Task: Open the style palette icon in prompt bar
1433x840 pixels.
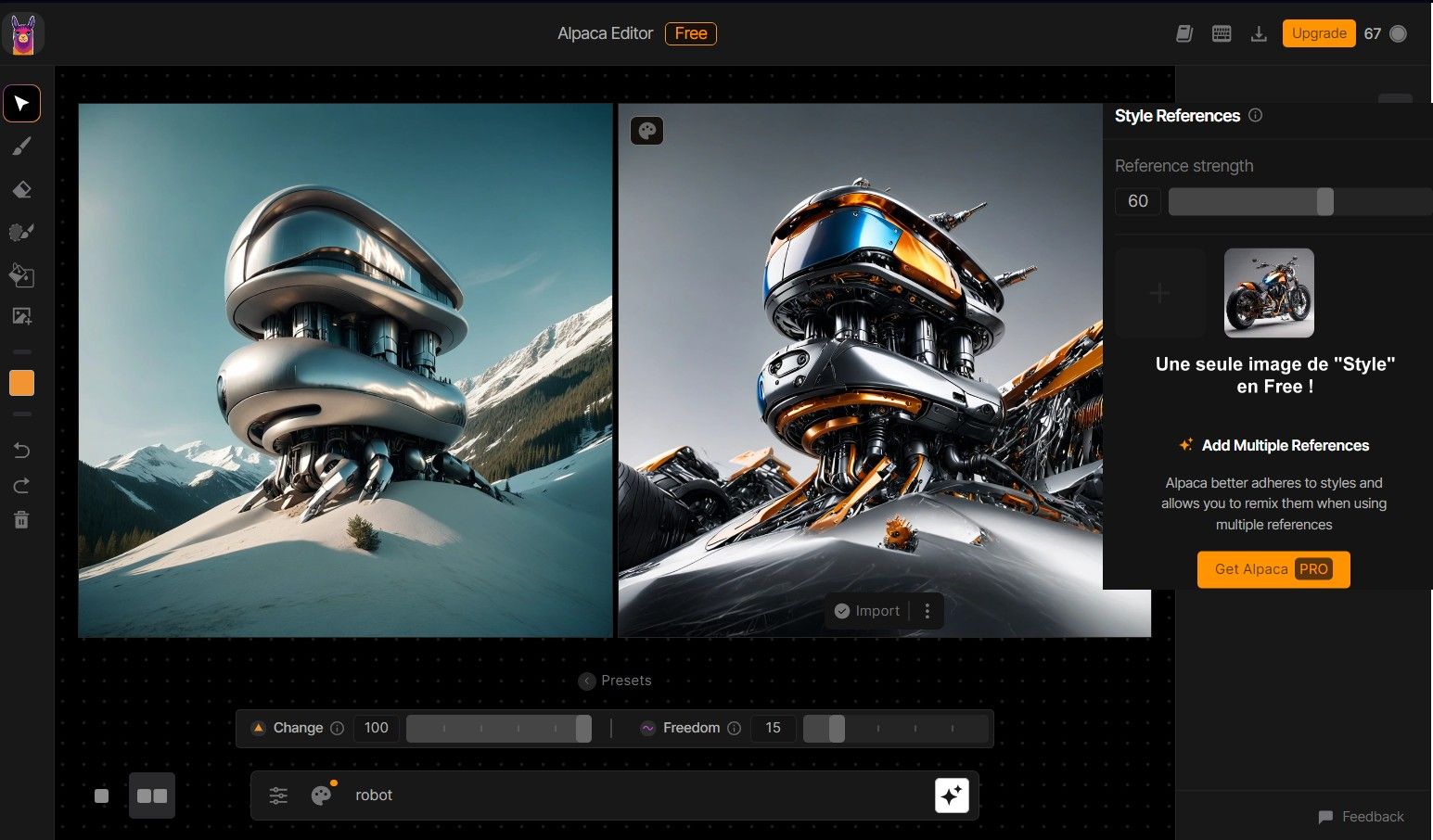Action: (x=322, y=795)
